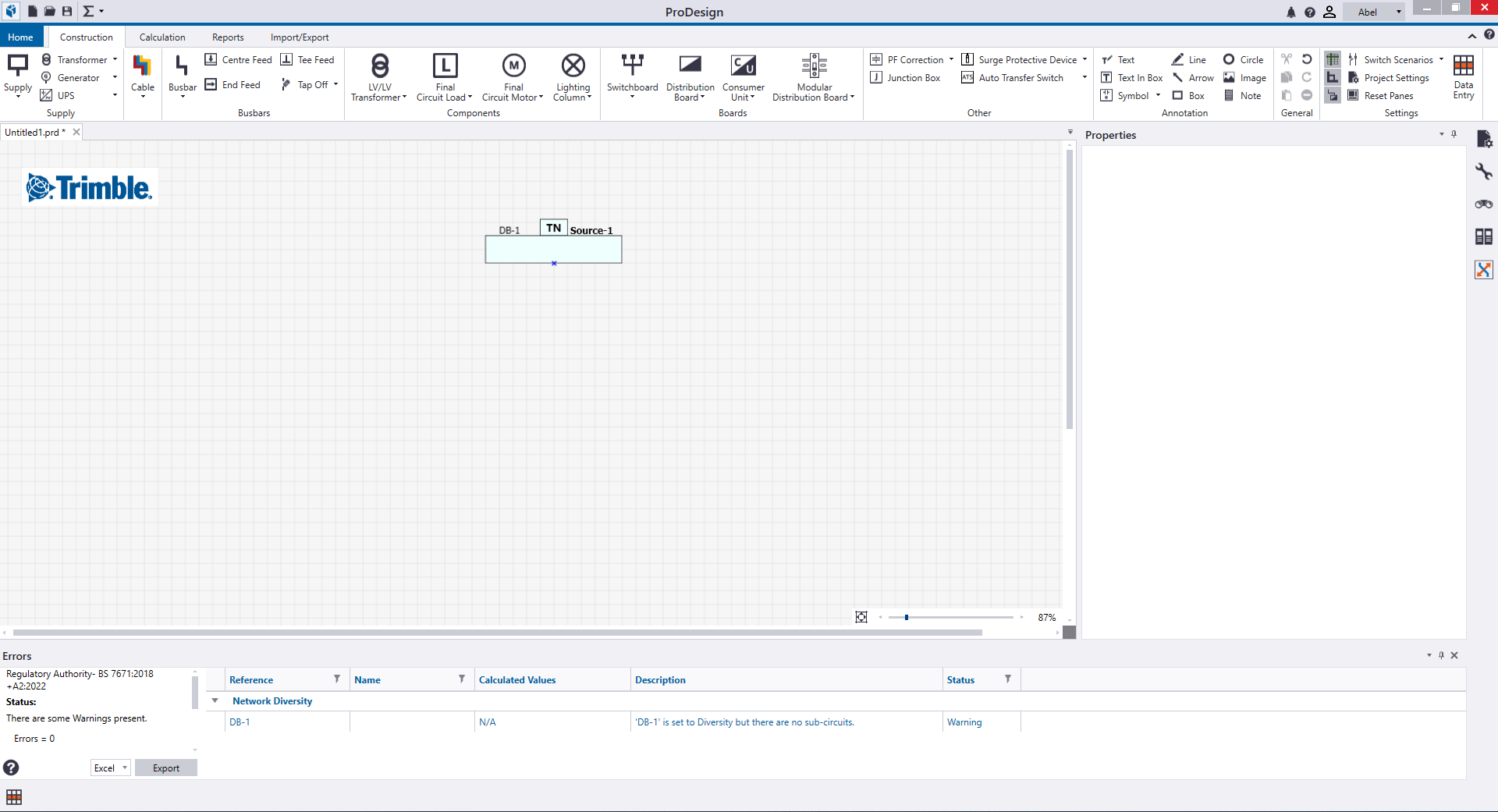Add a Final Circuit Load

pyautogui.click(x=445, y=77)
